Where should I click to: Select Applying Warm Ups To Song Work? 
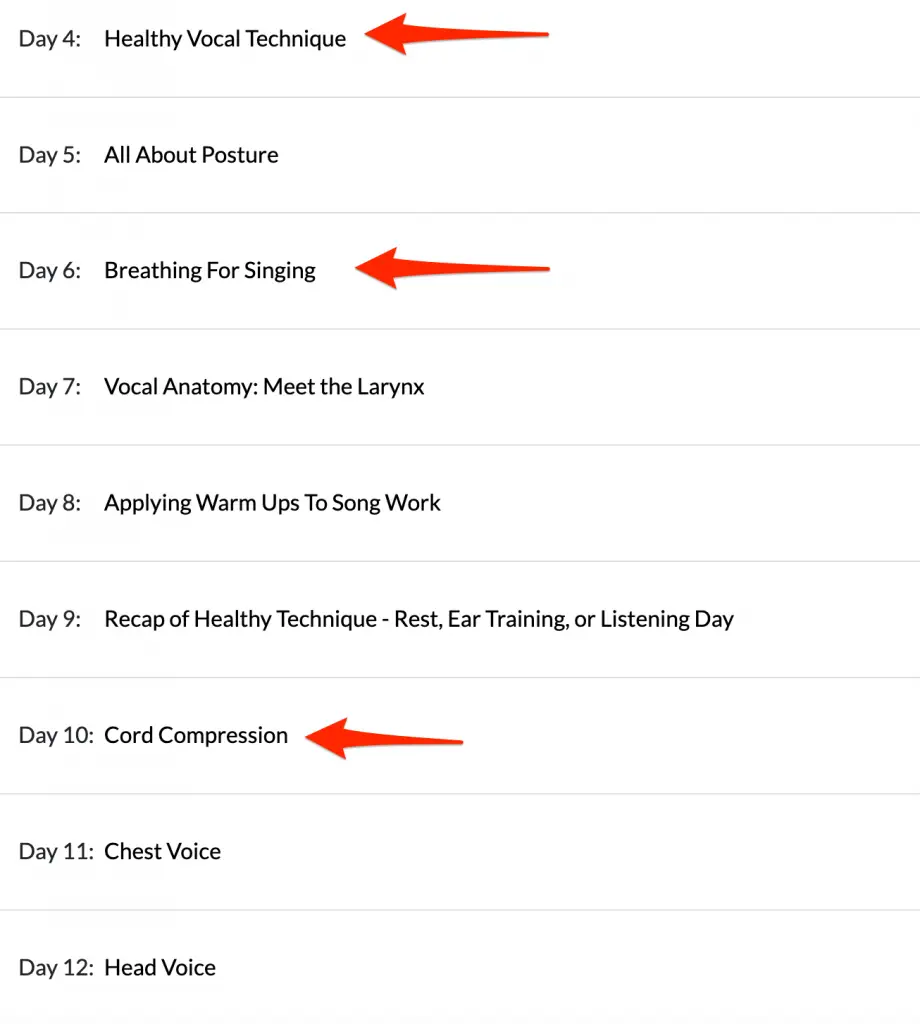(272, 503)
